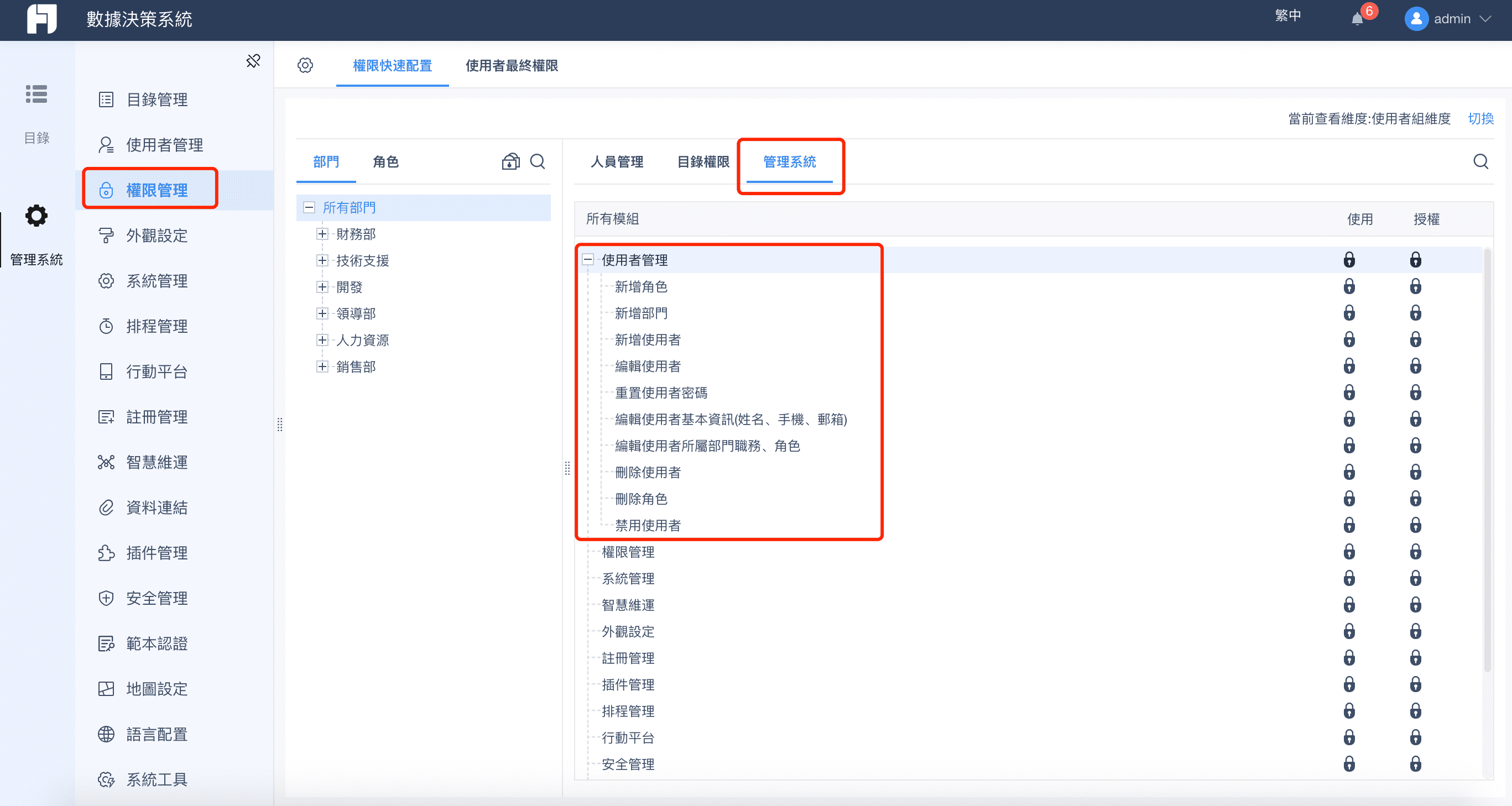This screenshot has height=806, width=1512.
Task: Select the 管理系統 gear icon in the left rail
Action: pos(37,216)
